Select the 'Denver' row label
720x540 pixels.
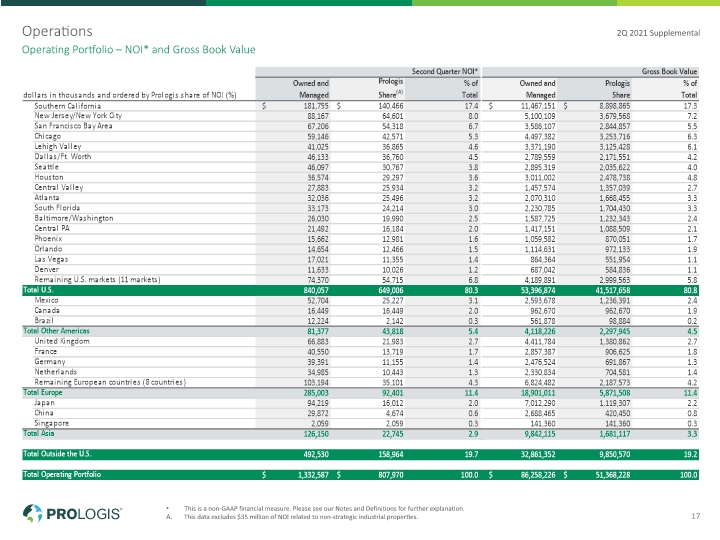(x=46, y=269)
